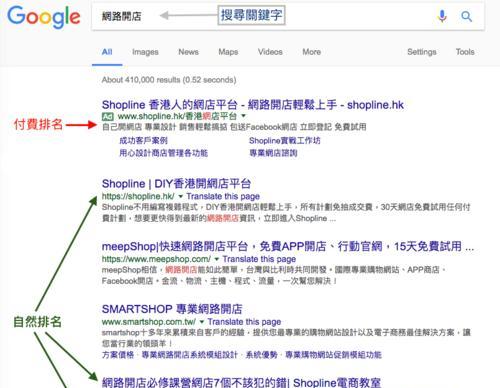
Task: Open the 專業網店諮詢 sitelink
Action: coord(273,153)
